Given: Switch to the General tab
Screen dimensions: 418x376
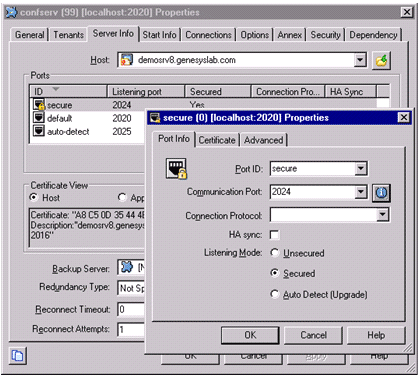Looking at the screenshot, I should pyautogui.click(x=30, y=35).
